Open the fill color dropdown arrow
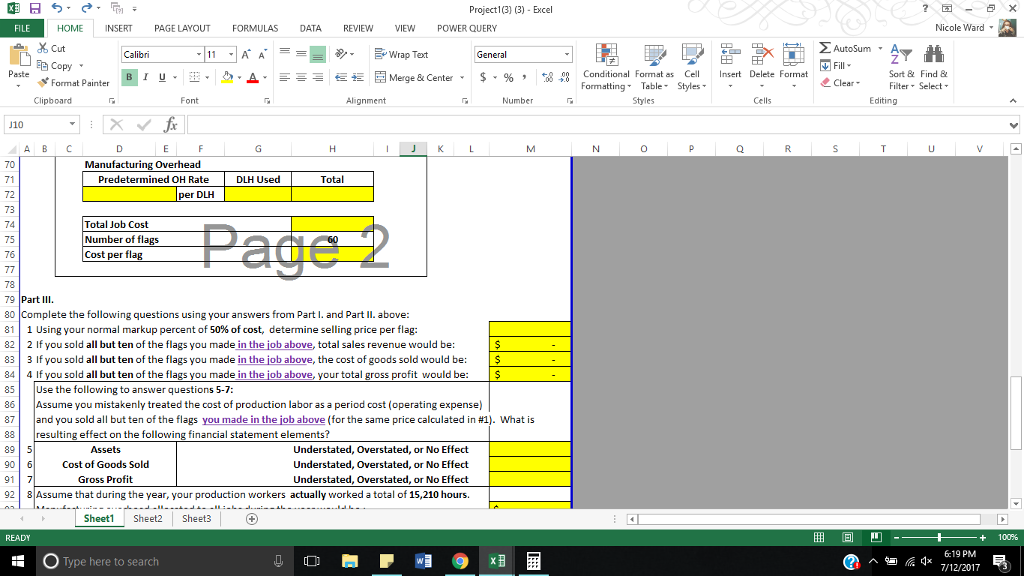 239,77
